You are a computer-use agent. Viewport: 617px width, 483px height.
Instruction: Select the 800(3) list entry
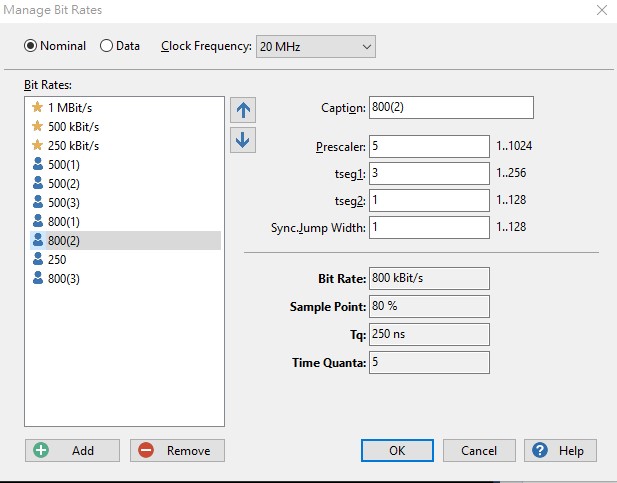[125, 278]
